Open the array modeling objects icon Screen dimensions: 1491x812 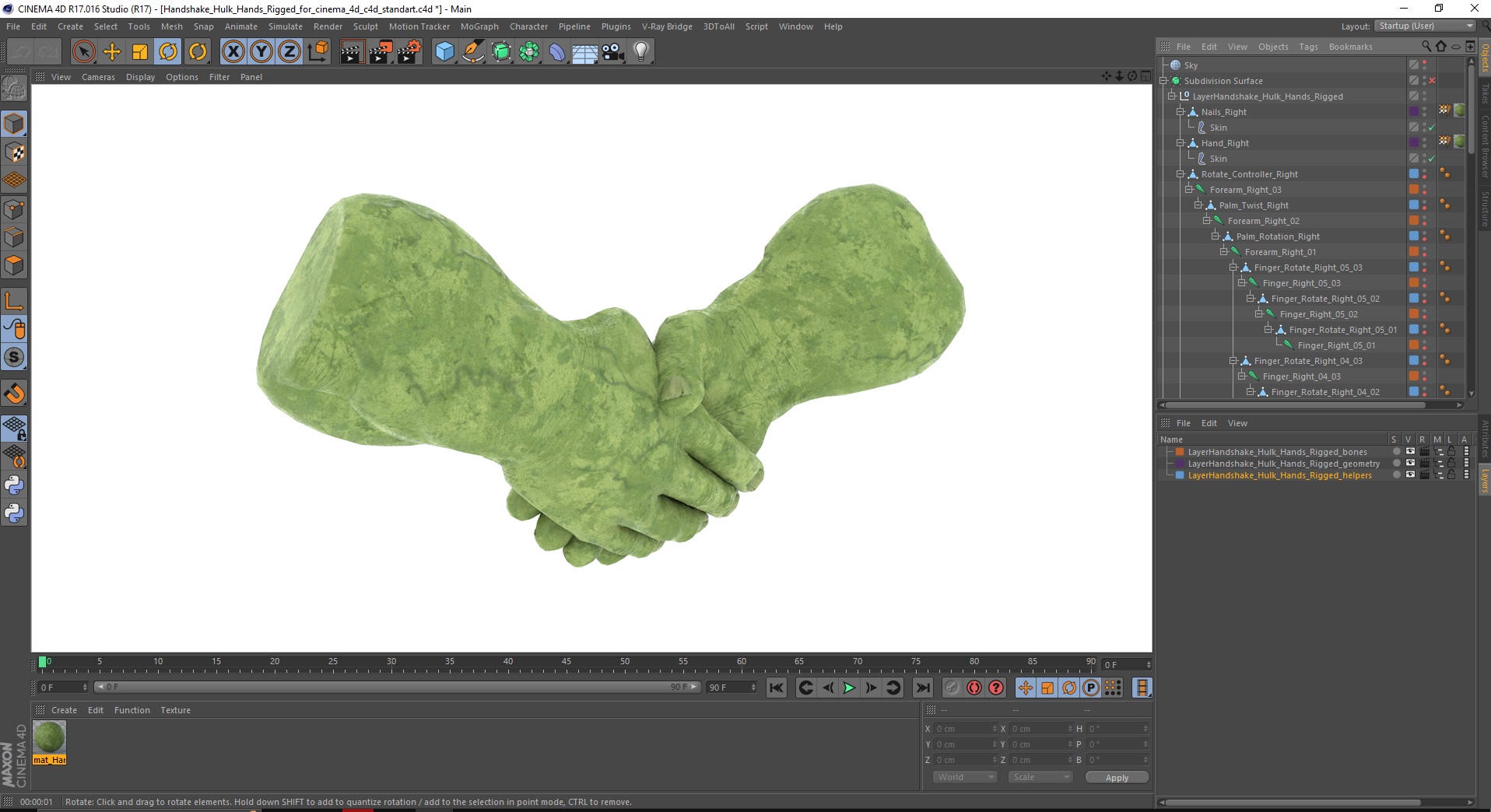coord(530,52)
